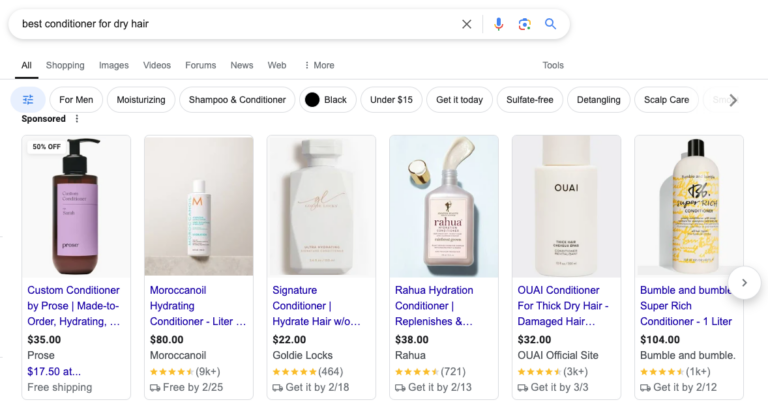Clear the search box text
The width and height of the screenshot is (768, 413).
(x=466, y=24)
